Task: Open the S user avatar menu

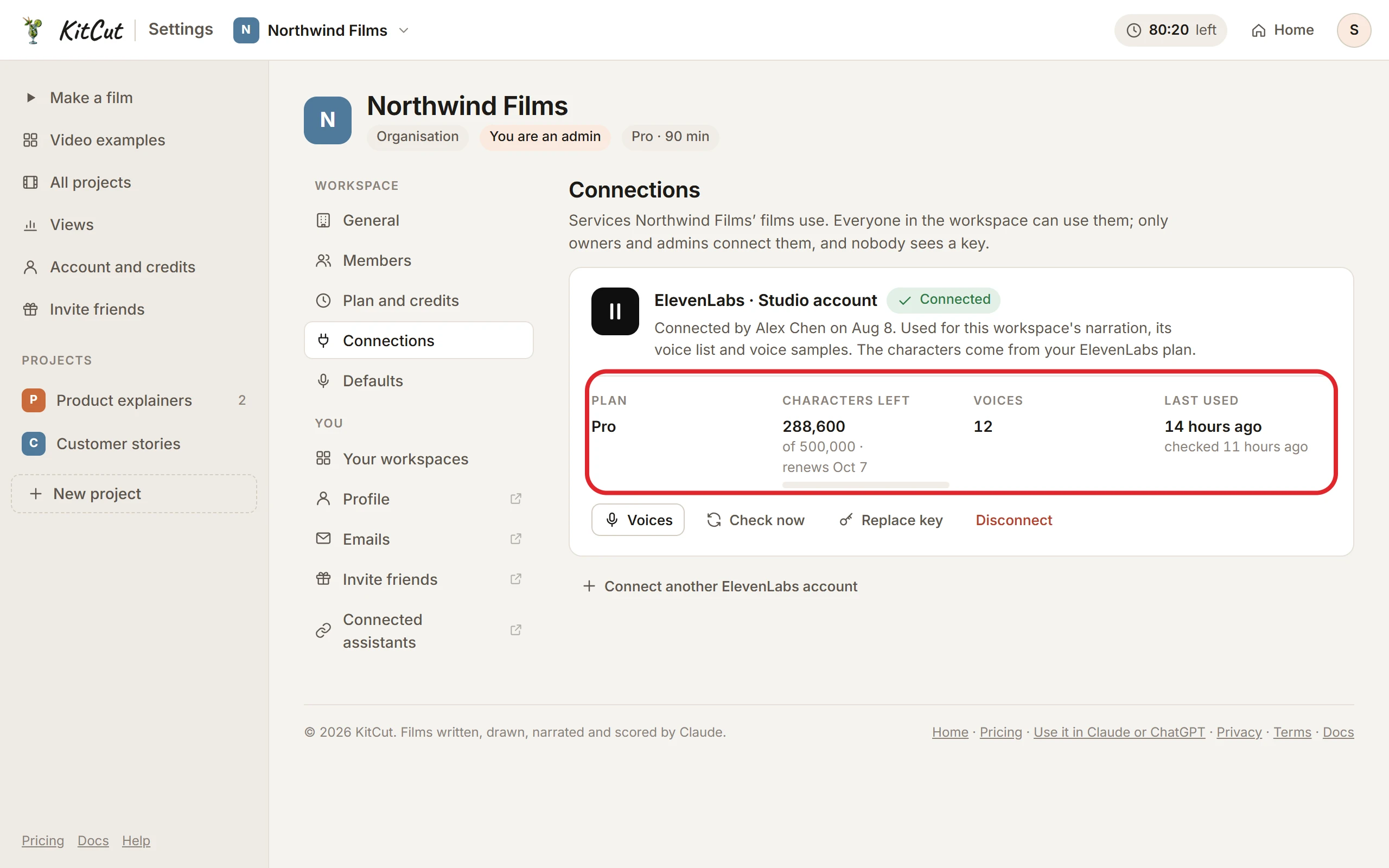Action: click(1353, 30)
